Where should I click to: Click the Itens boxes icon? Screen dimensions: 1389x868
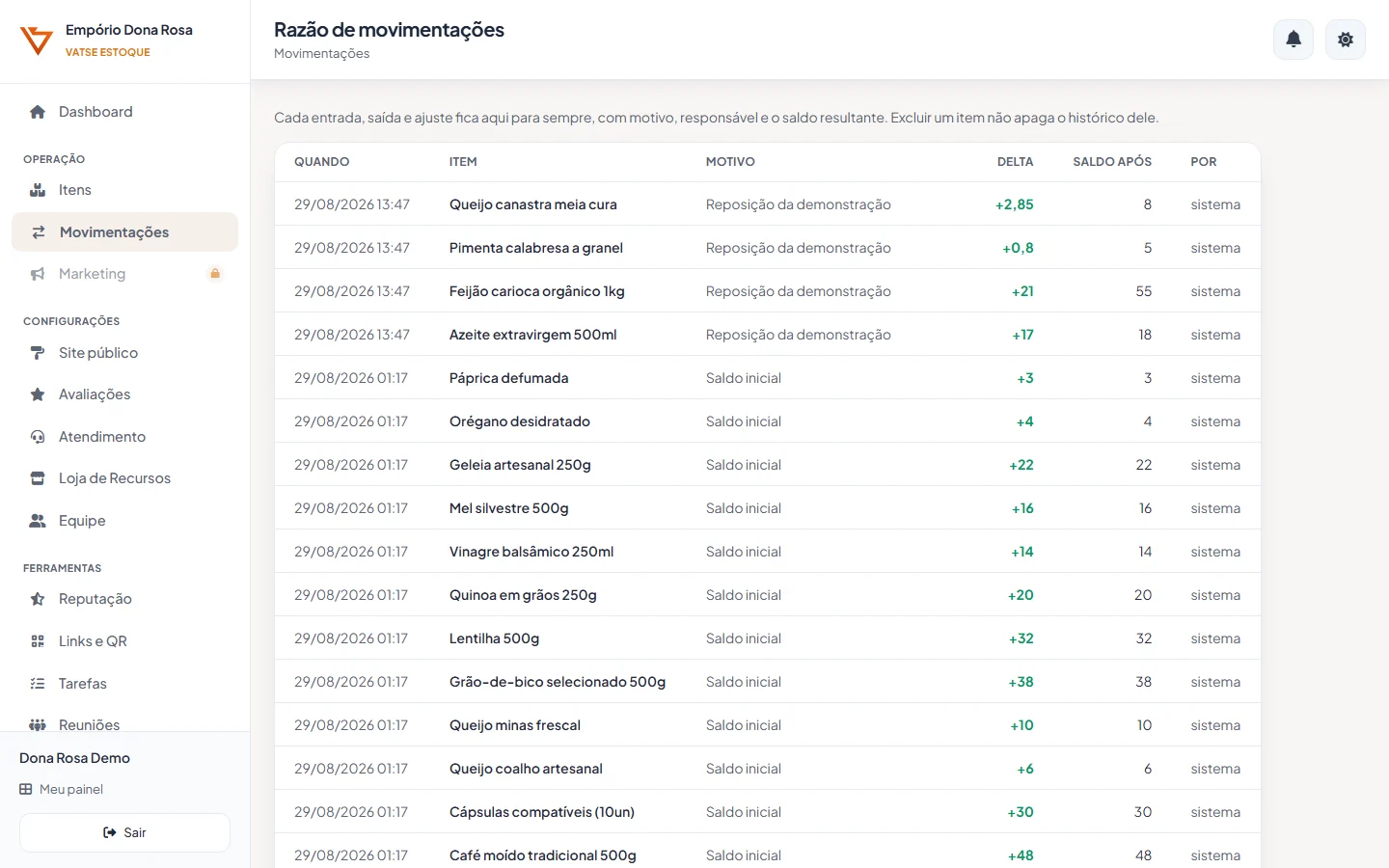coord(38,190)
